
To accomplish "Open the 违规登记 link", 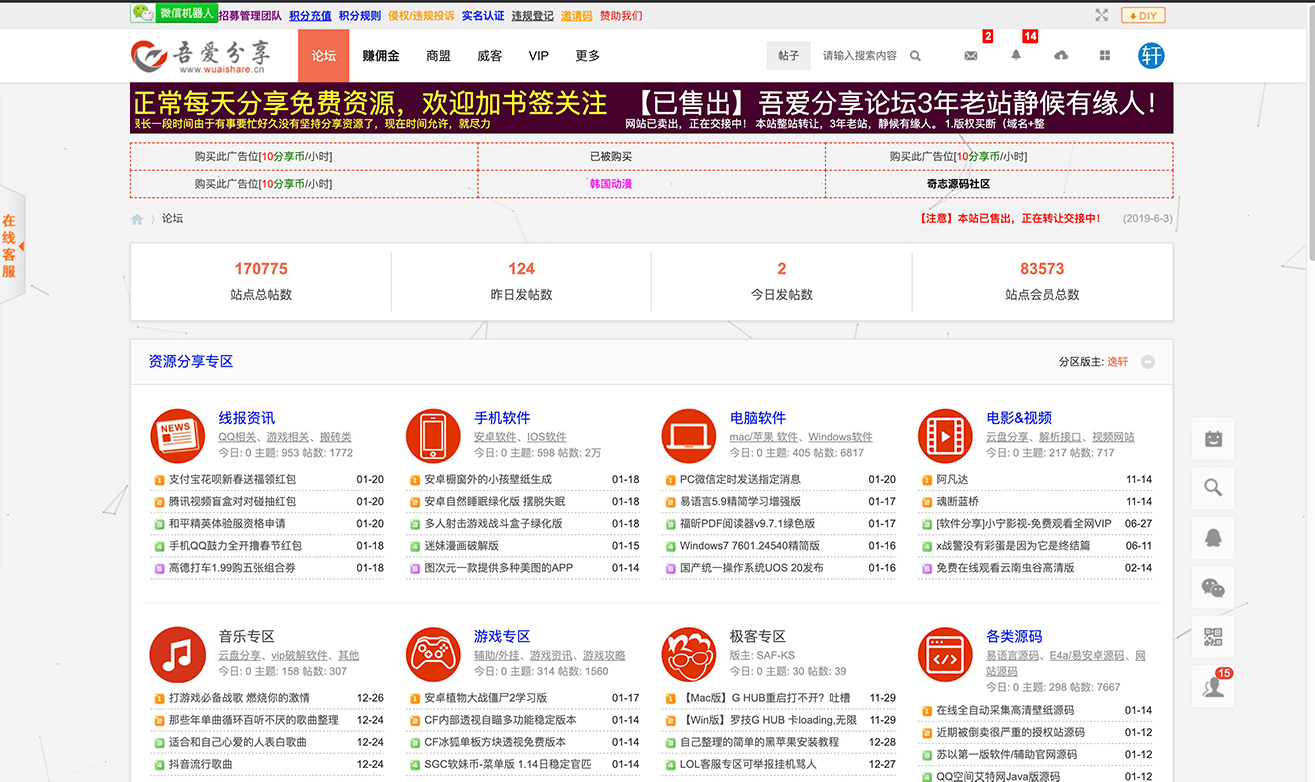I will [533, 16].
